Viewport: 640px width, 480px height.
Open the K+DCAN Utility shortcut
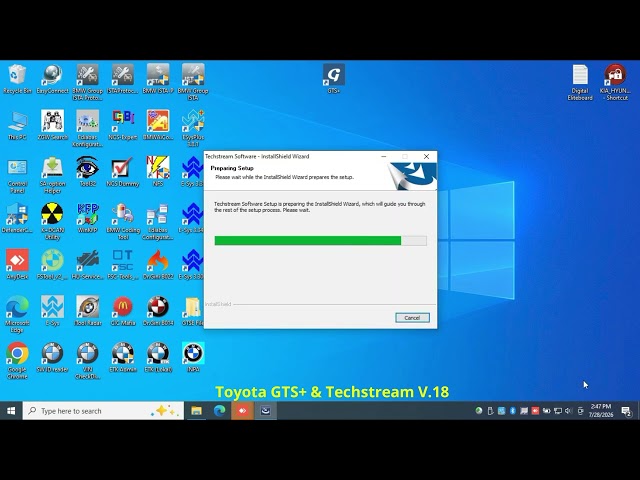click(52, 221)
